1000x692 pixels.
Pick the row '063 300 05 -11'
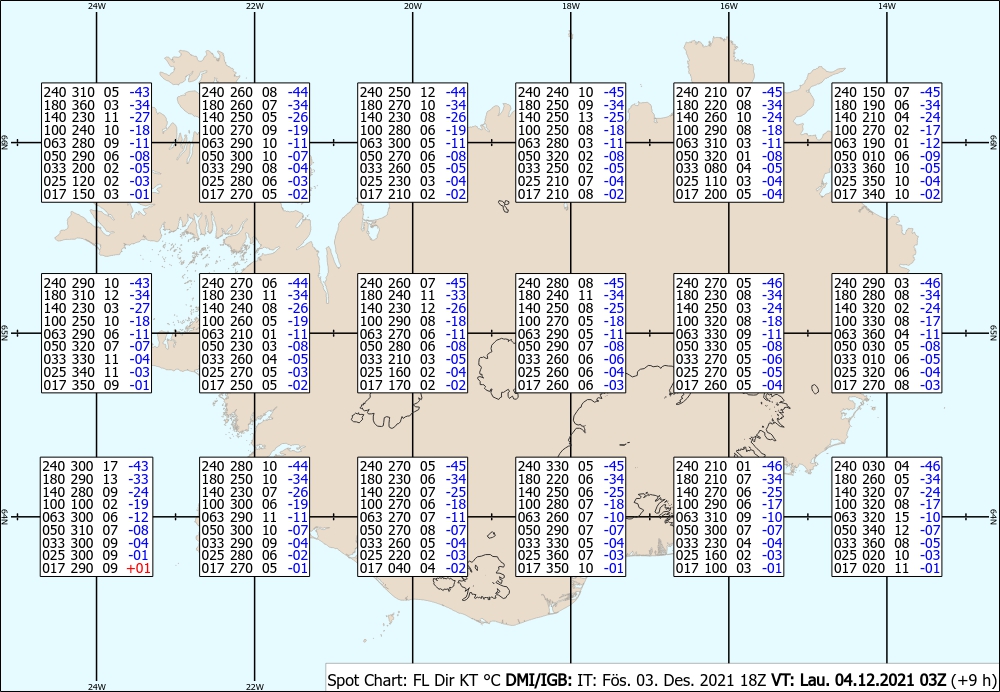point(413,143)
